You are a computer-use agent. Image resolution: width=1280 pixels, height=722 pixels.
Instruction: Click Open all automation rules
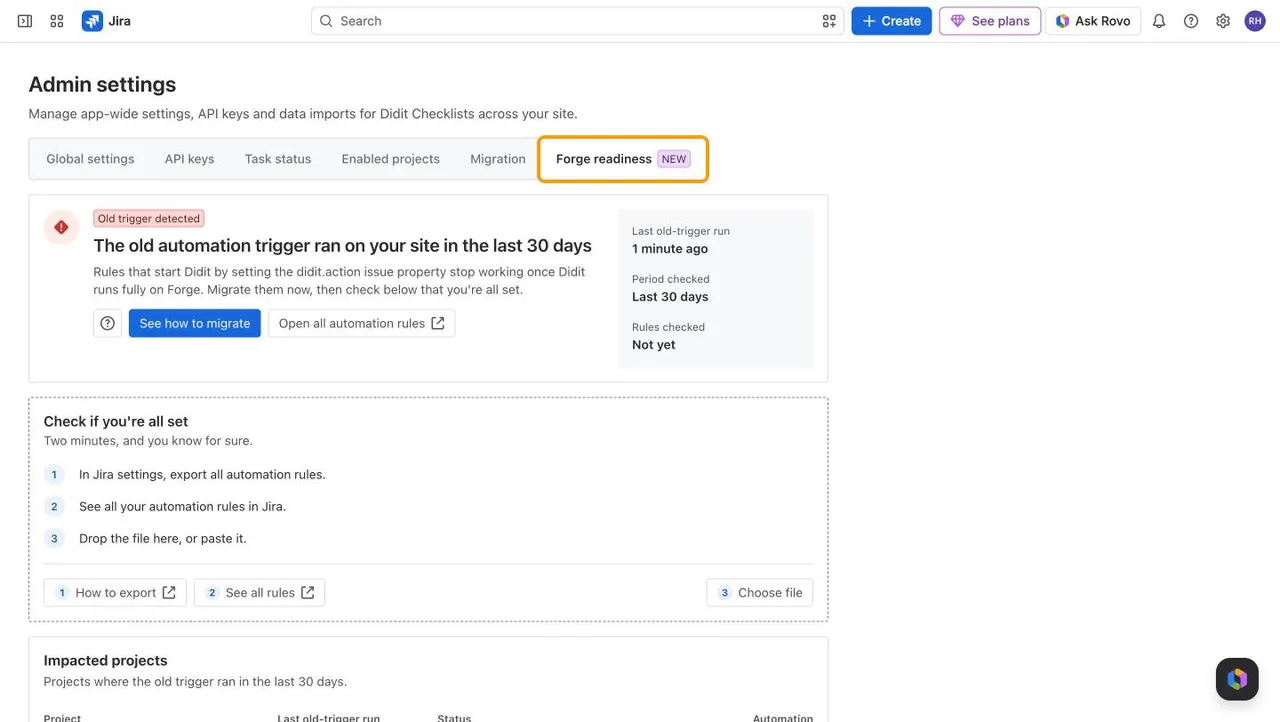pyautogui.click(x=362, y=323)
